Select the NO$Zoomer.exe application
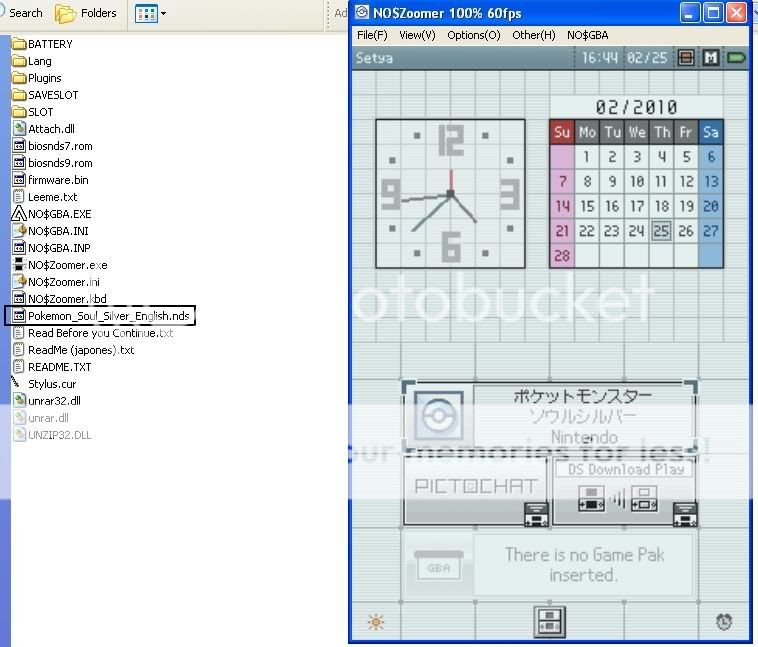This screenshot has height=647, width=758. [x=60, y=265]
